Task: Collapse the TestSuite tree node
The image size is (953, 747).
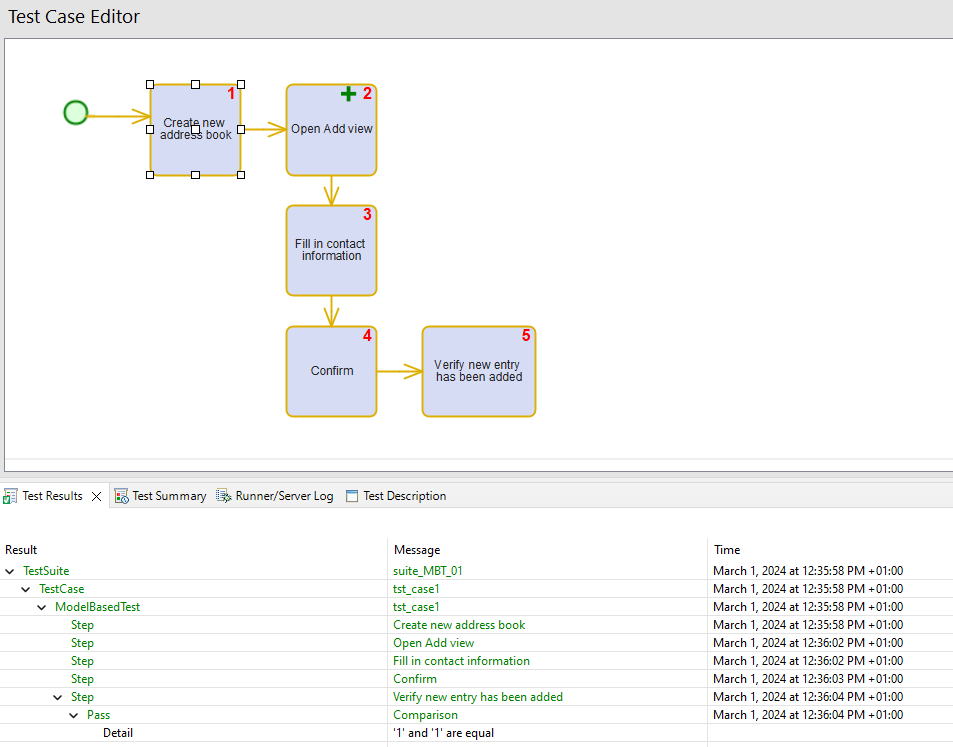Action: tap(10, 571)
